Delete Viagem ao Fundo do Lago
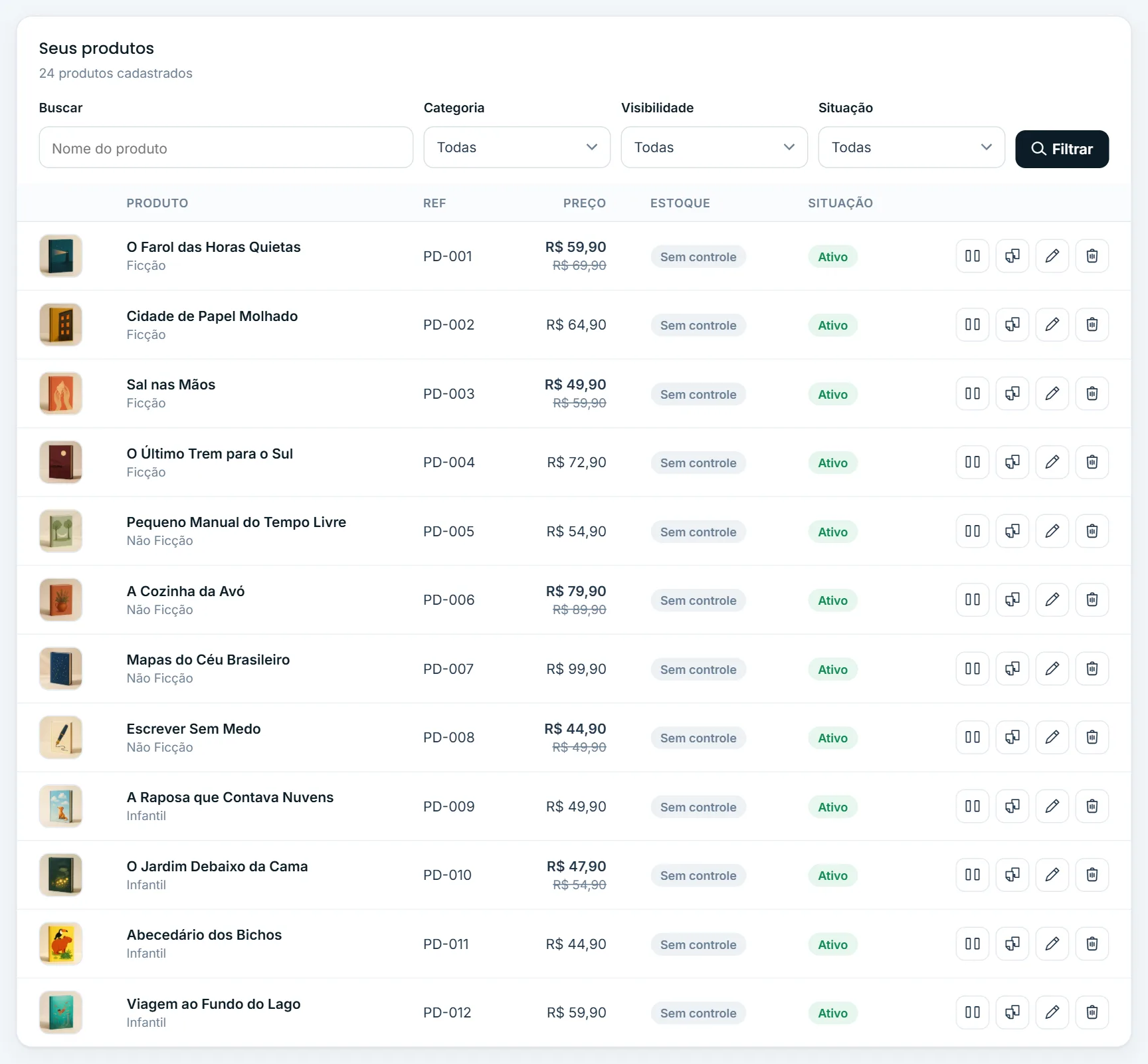1148x1064 pixels. (x=1092, y=1012)
